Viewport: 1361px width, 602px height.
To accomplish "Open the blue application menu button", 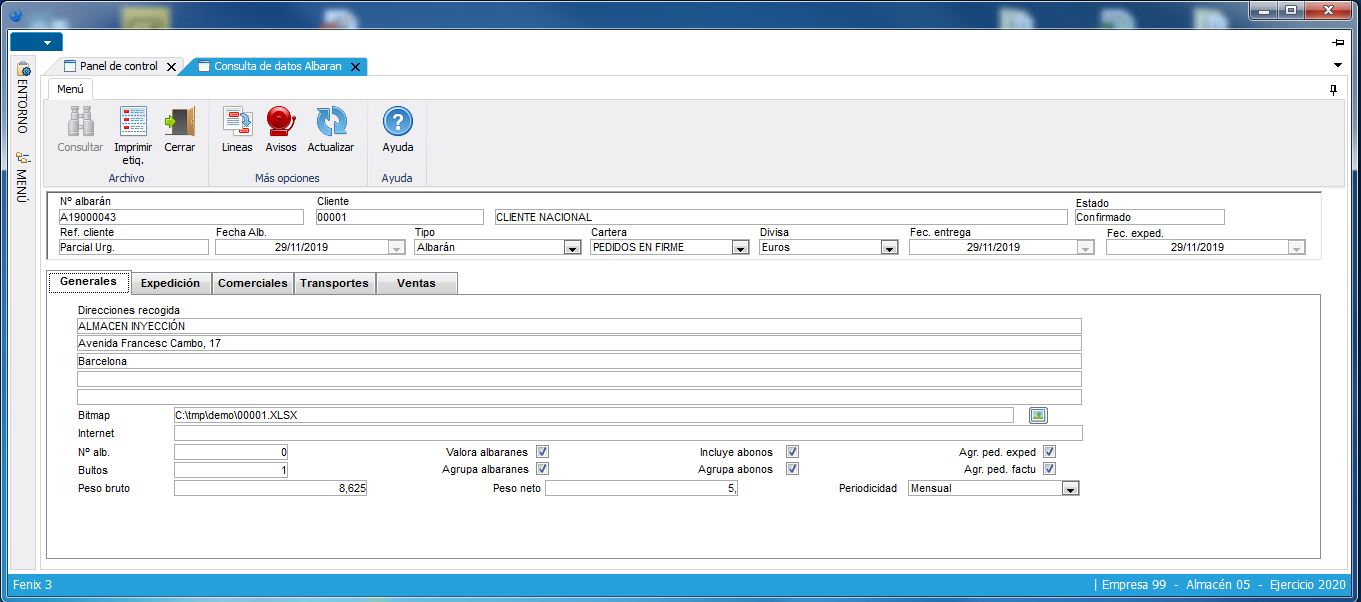I will [36, 42].
